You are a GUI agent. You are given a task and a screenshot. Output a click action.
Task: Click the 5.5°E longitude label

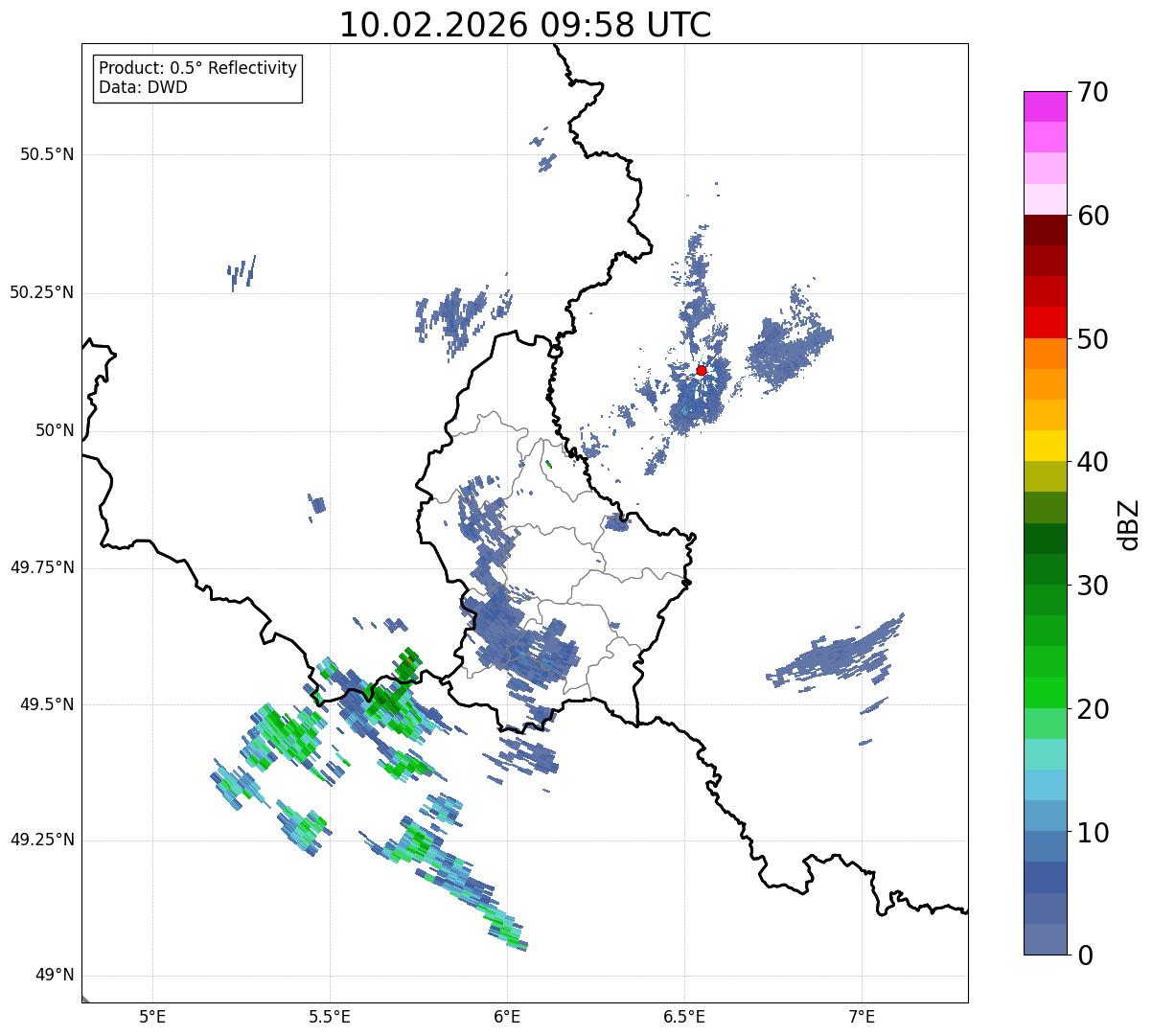330,1016
